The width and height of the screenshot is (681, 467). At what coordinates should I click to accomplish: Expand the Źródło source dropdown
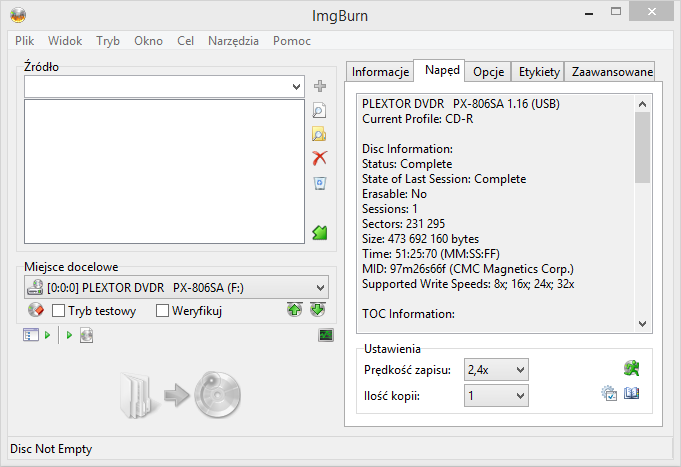[297, 86]
